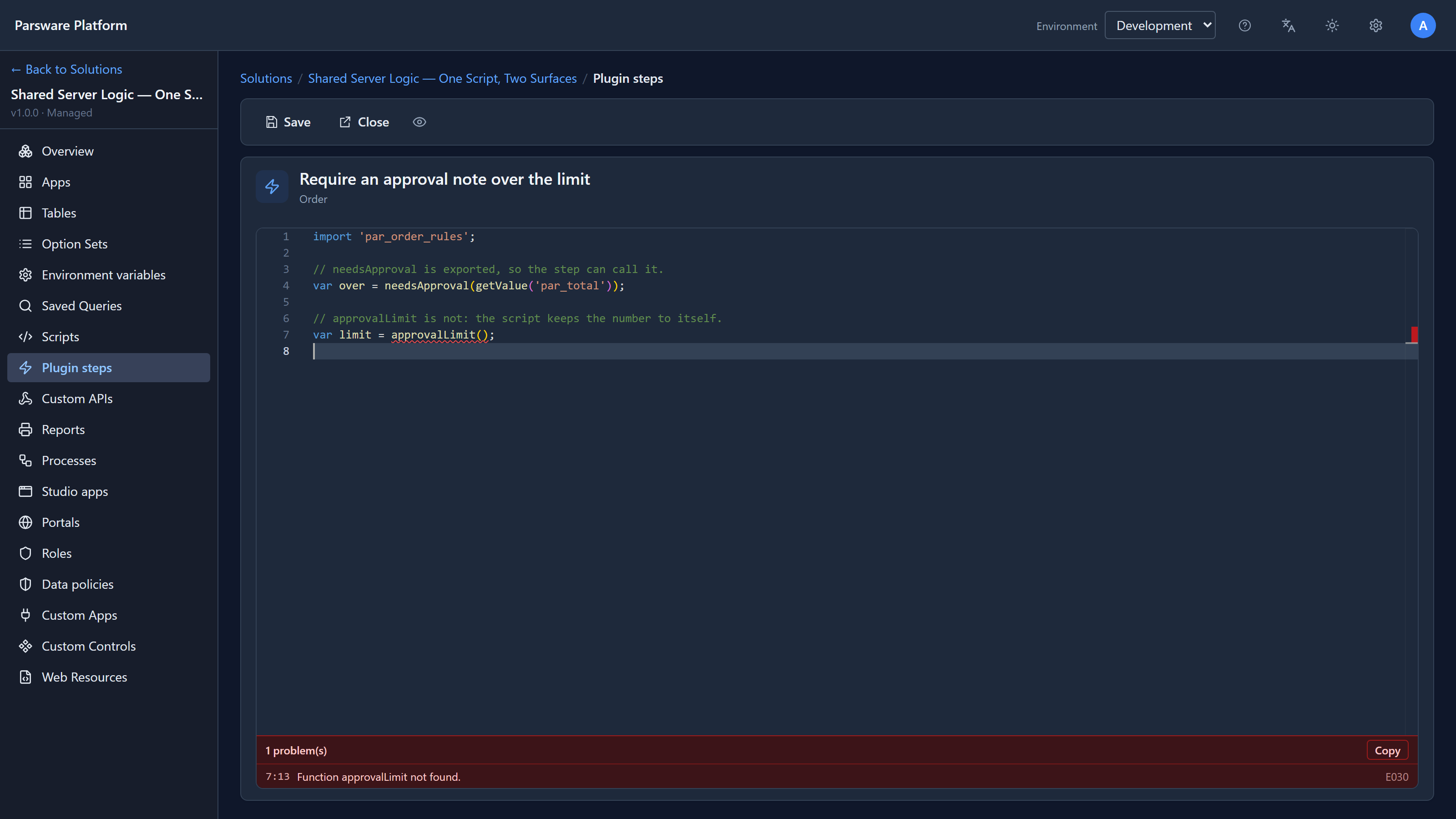Image resolution: width=1456 pixels, height=819 pixels.
Task: Click the lightning icon beside the step title
Action: (x=272, y=187)
